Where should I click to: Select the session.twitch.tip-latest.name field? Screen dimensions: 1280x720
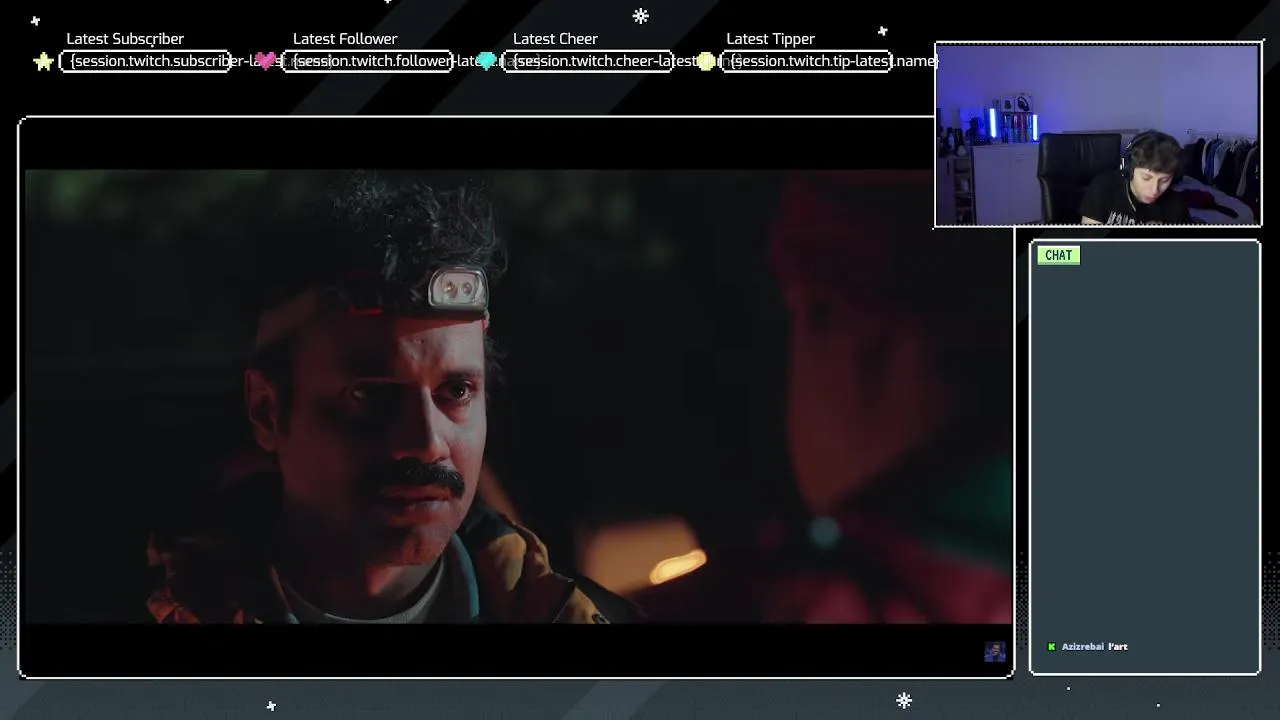pyautogui.click(x=806, y=61)
